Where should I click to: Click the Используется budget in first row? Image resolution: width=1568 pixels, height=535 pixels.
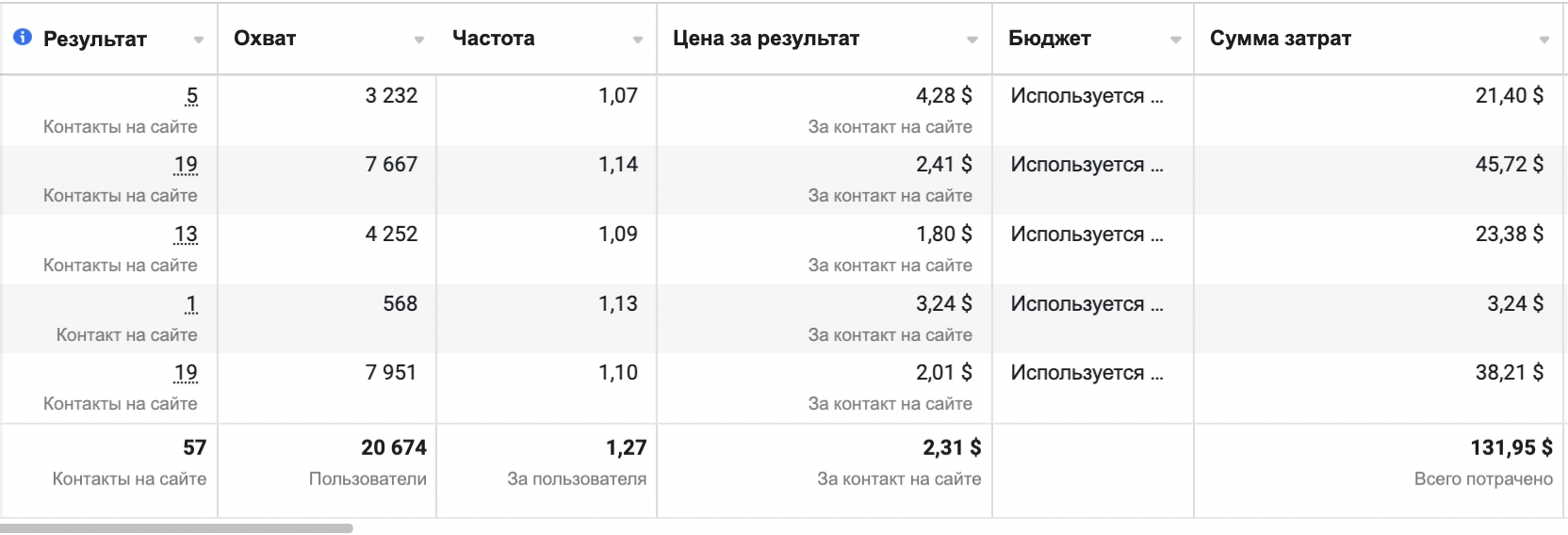pyautogui.click(x=1086, y=96)
